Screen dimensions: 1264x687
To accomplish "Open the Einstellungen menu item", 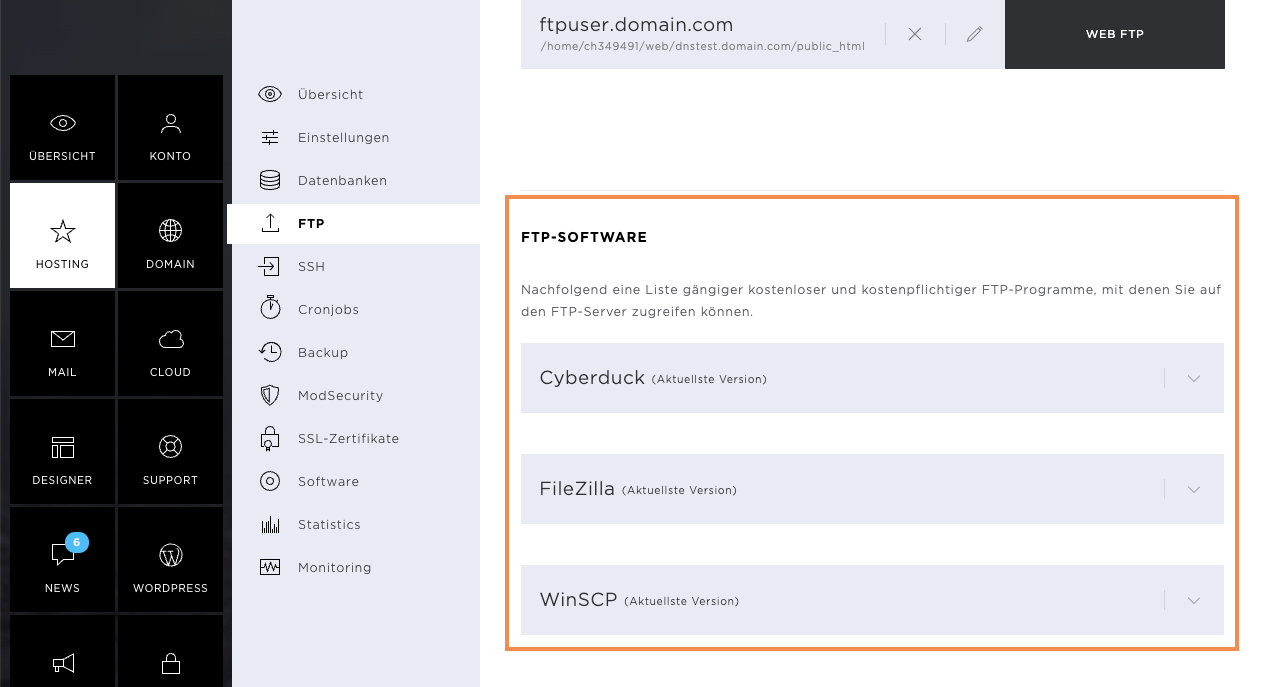I will point(354,137).
